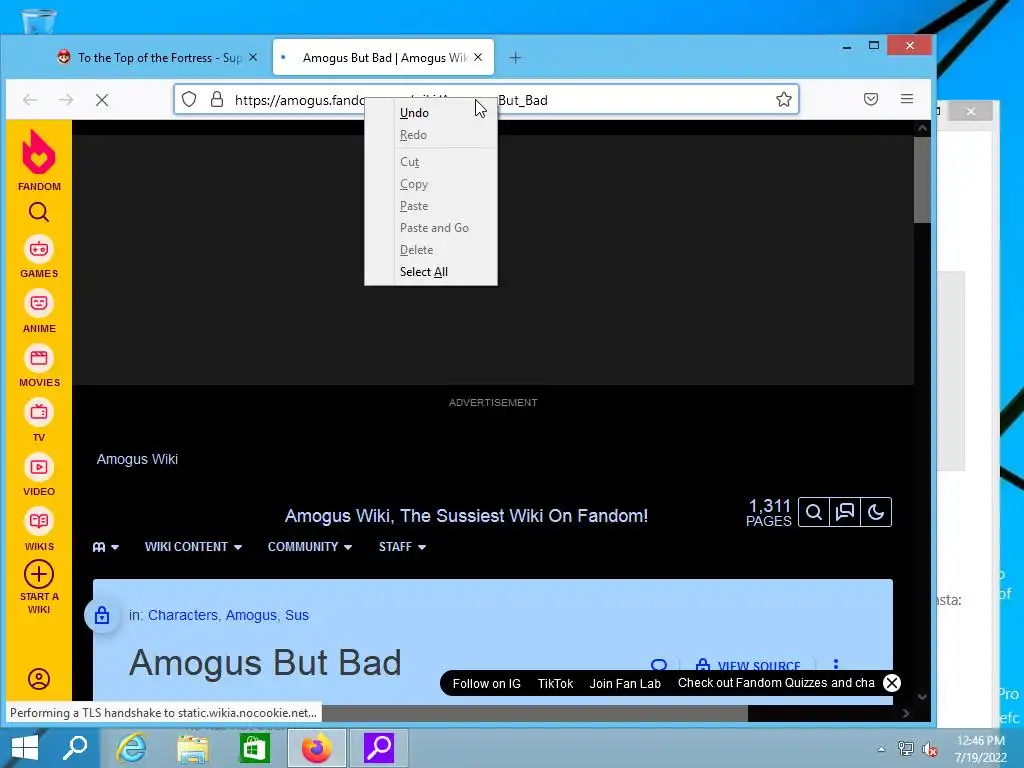Open the Wikis section icon
Viewport: 1024px width, 768px height.
point(39,521)
